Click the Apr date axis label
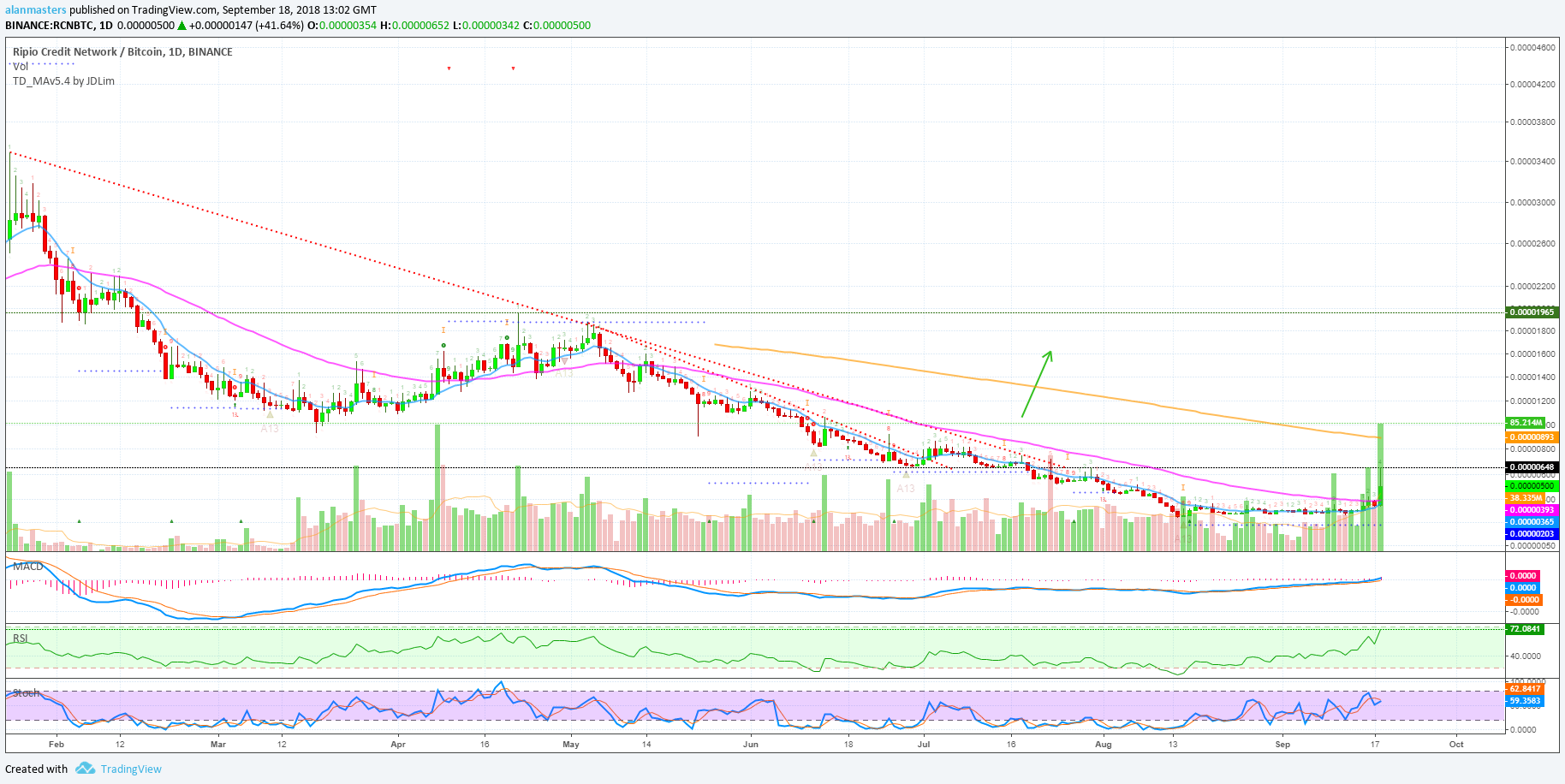The image size is (1565, 784). 398,745
